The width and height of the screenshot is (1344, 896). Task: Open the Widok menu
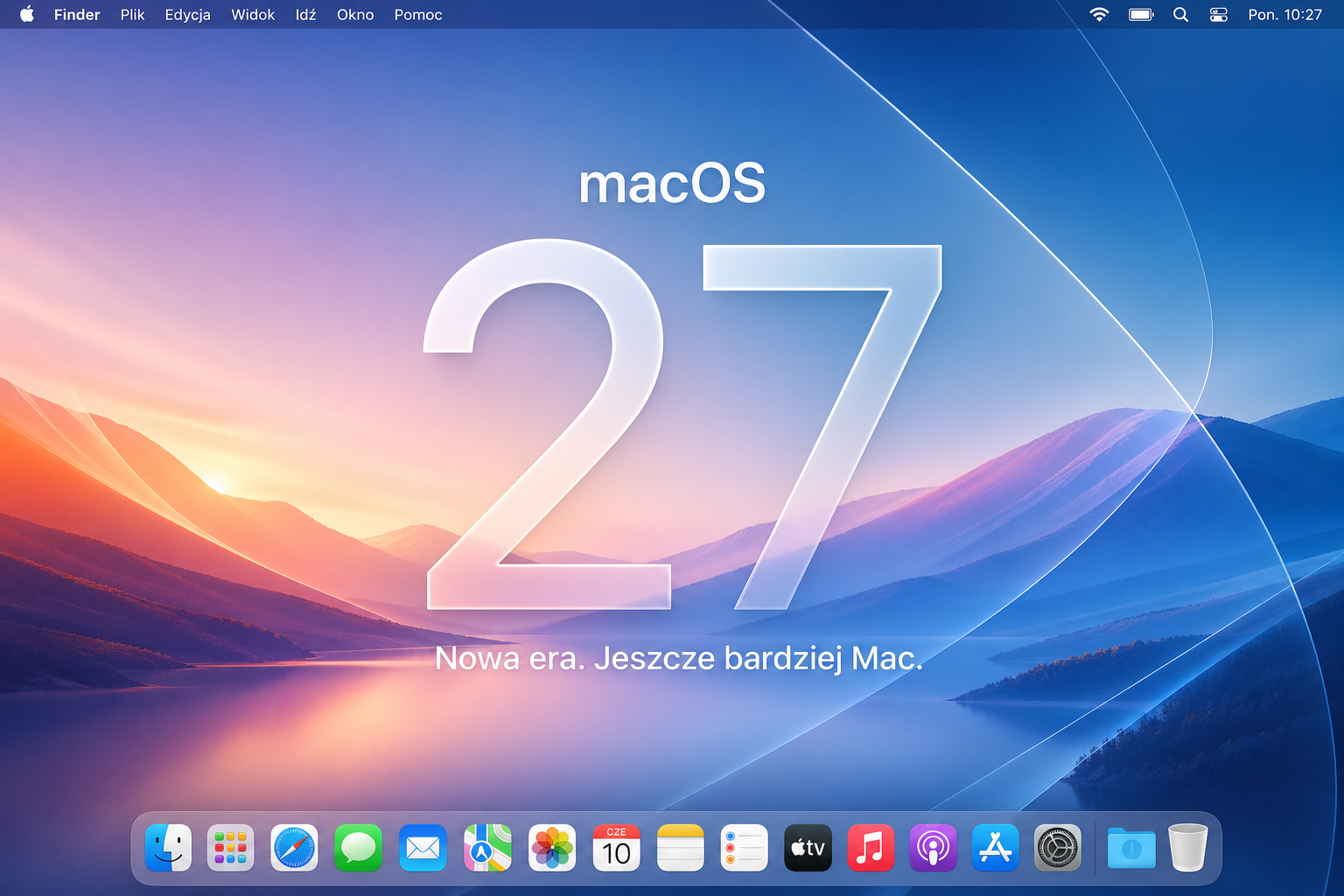pos(253,15)
